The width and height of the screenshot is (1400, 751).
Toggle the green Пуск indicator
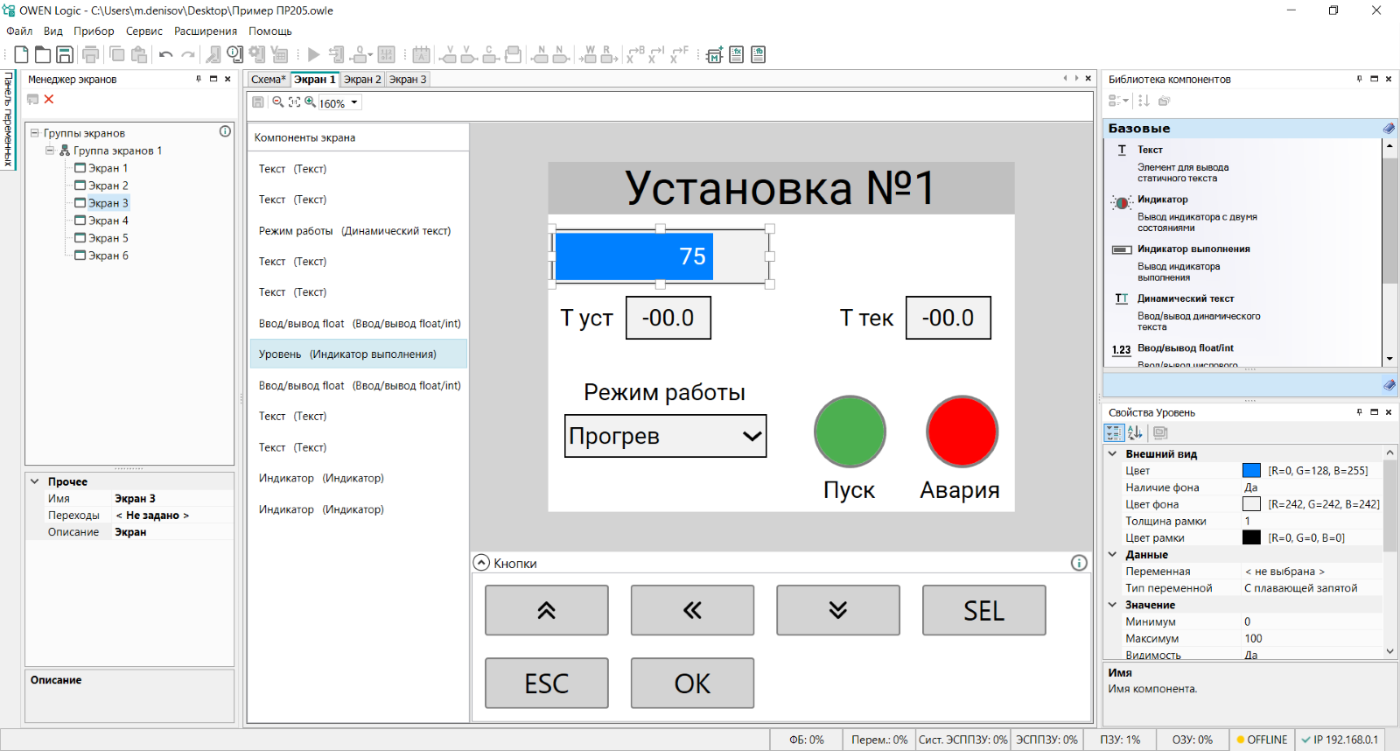point(850,431)
